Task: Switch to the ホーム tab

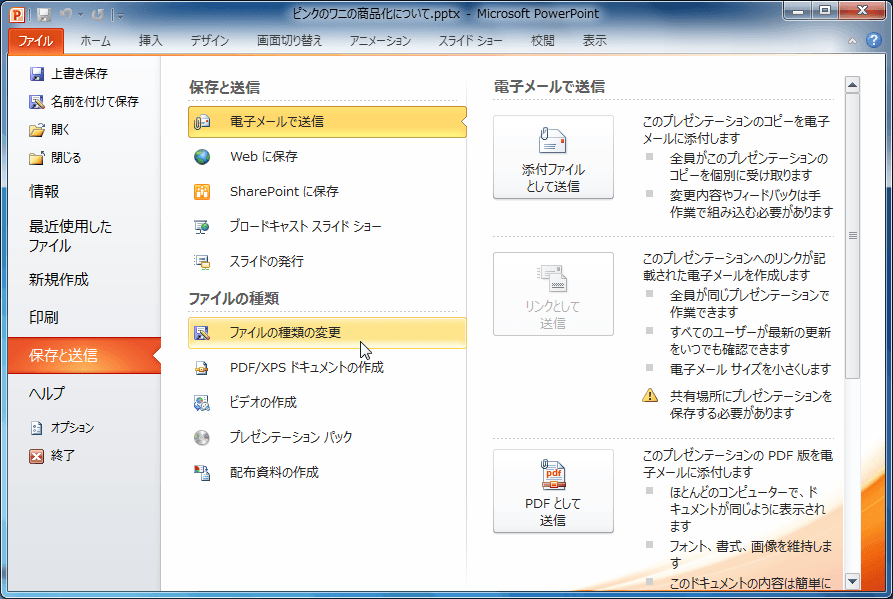Action: coord(95,40)
